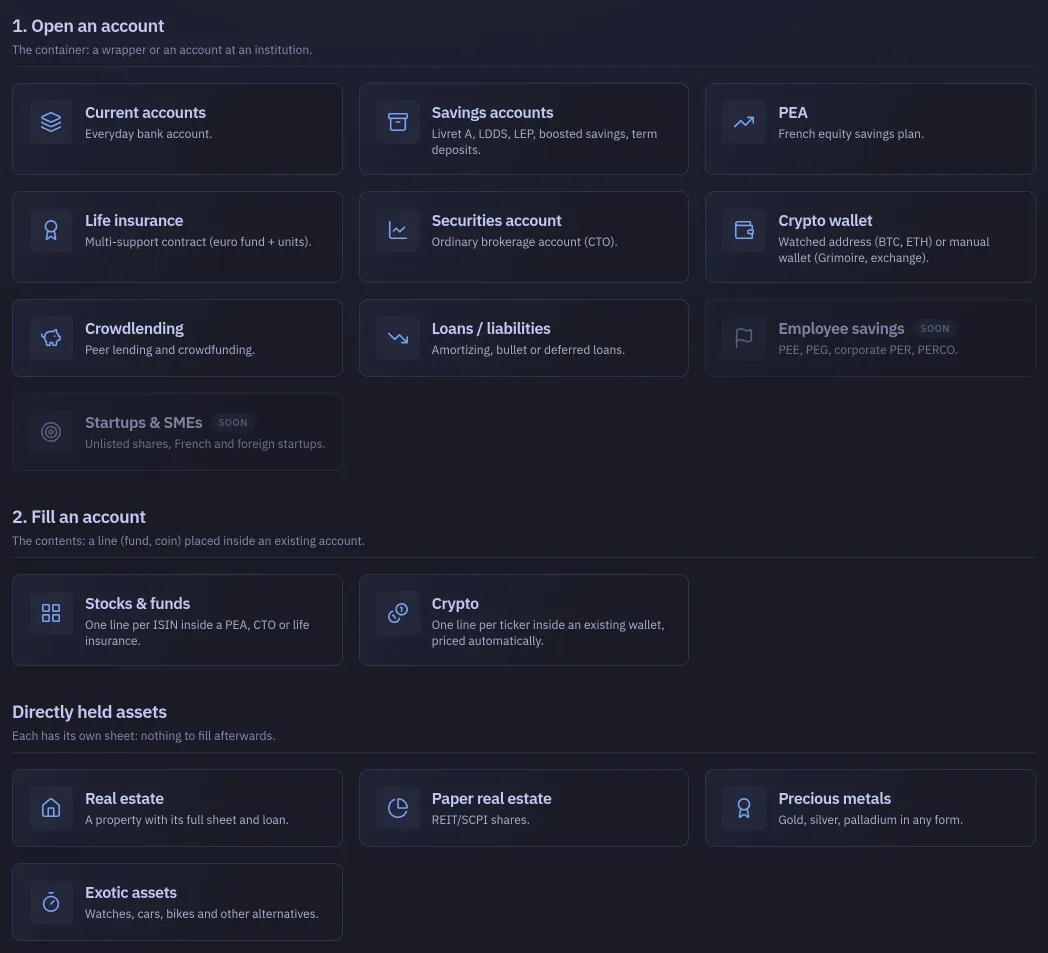The image size is (1048, 953).
Task: Select the pie chart icon on Paper real estate
Action: (x=398, y=808)
